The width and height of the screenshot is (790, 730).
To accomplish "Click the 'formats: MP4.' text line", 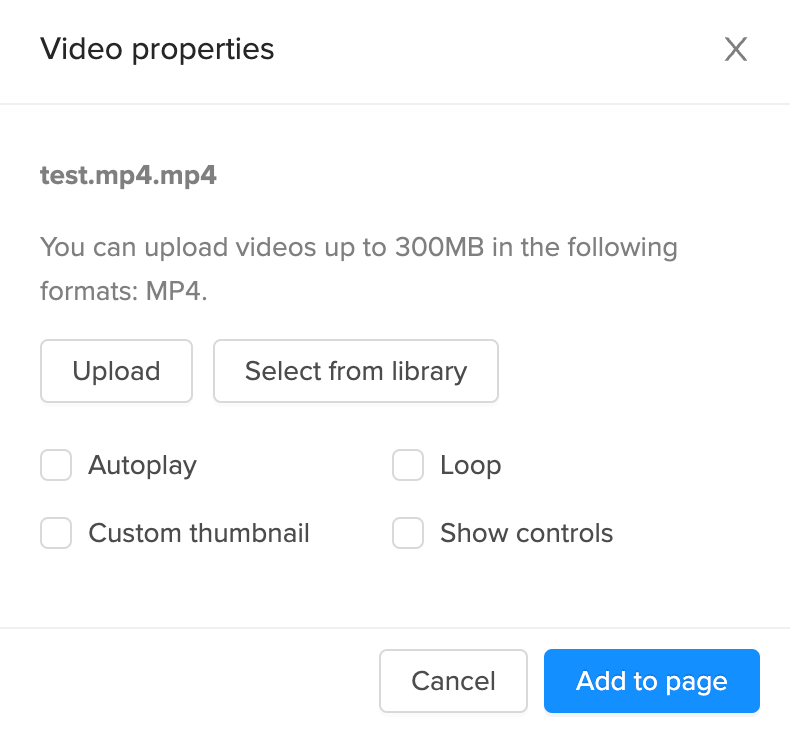I will pyautogui.click(x=123, y=292).
